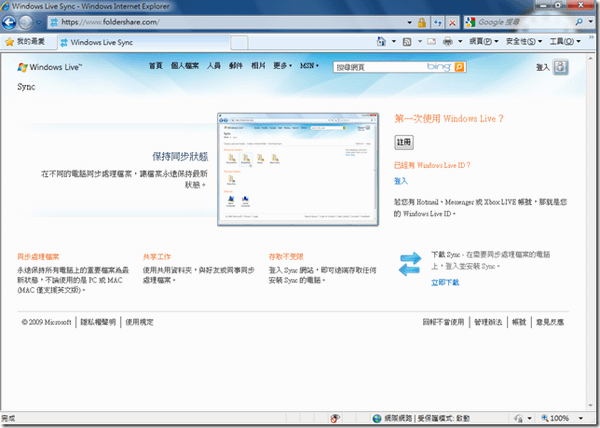
Task: Open the 使用規定 footer link
Action: coord(139,322)
